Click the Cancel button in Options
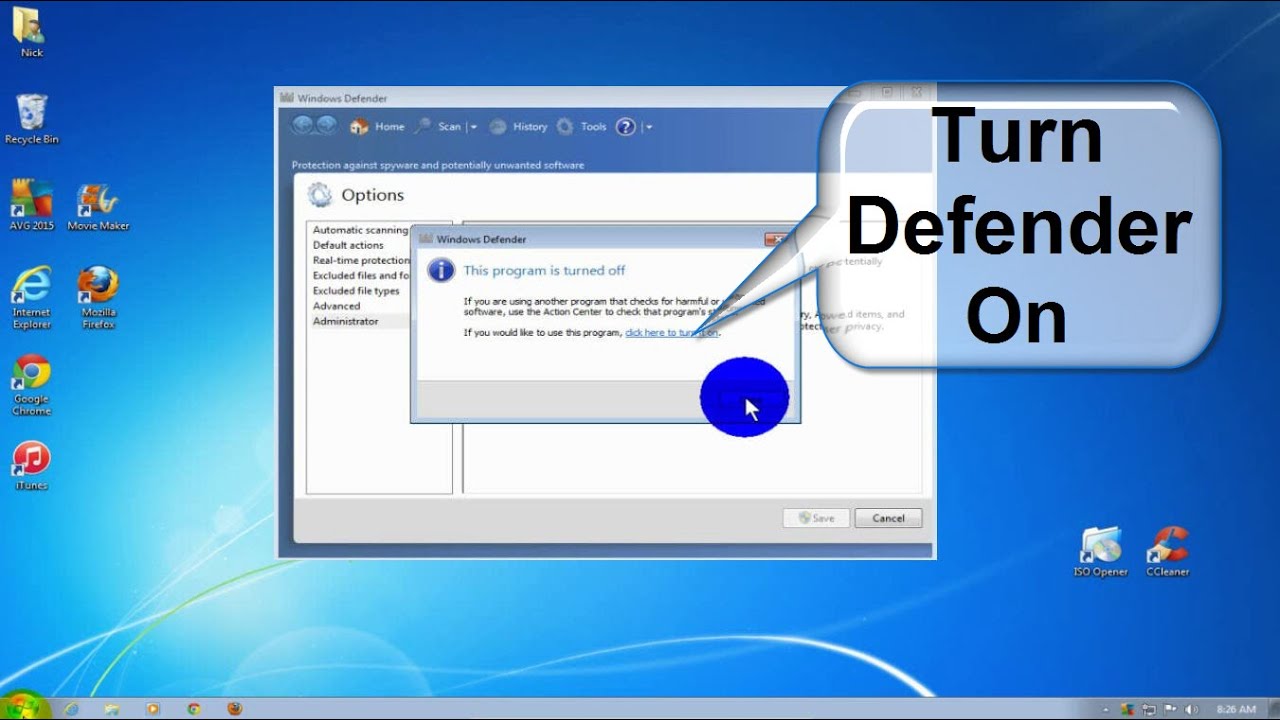The height and width of the screenshot is (720, 1280). (x=888, y=518)
